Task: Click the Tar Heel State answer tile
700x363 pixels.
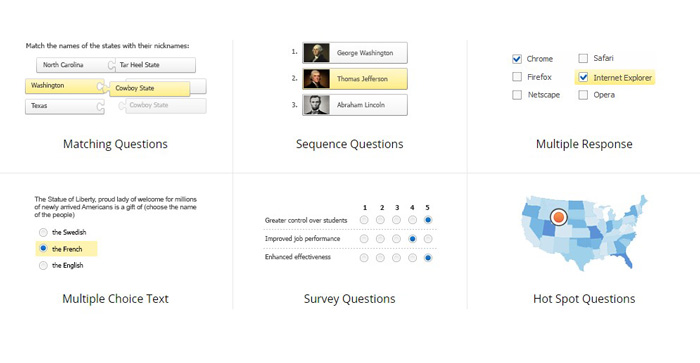Action: click(155, 65)
